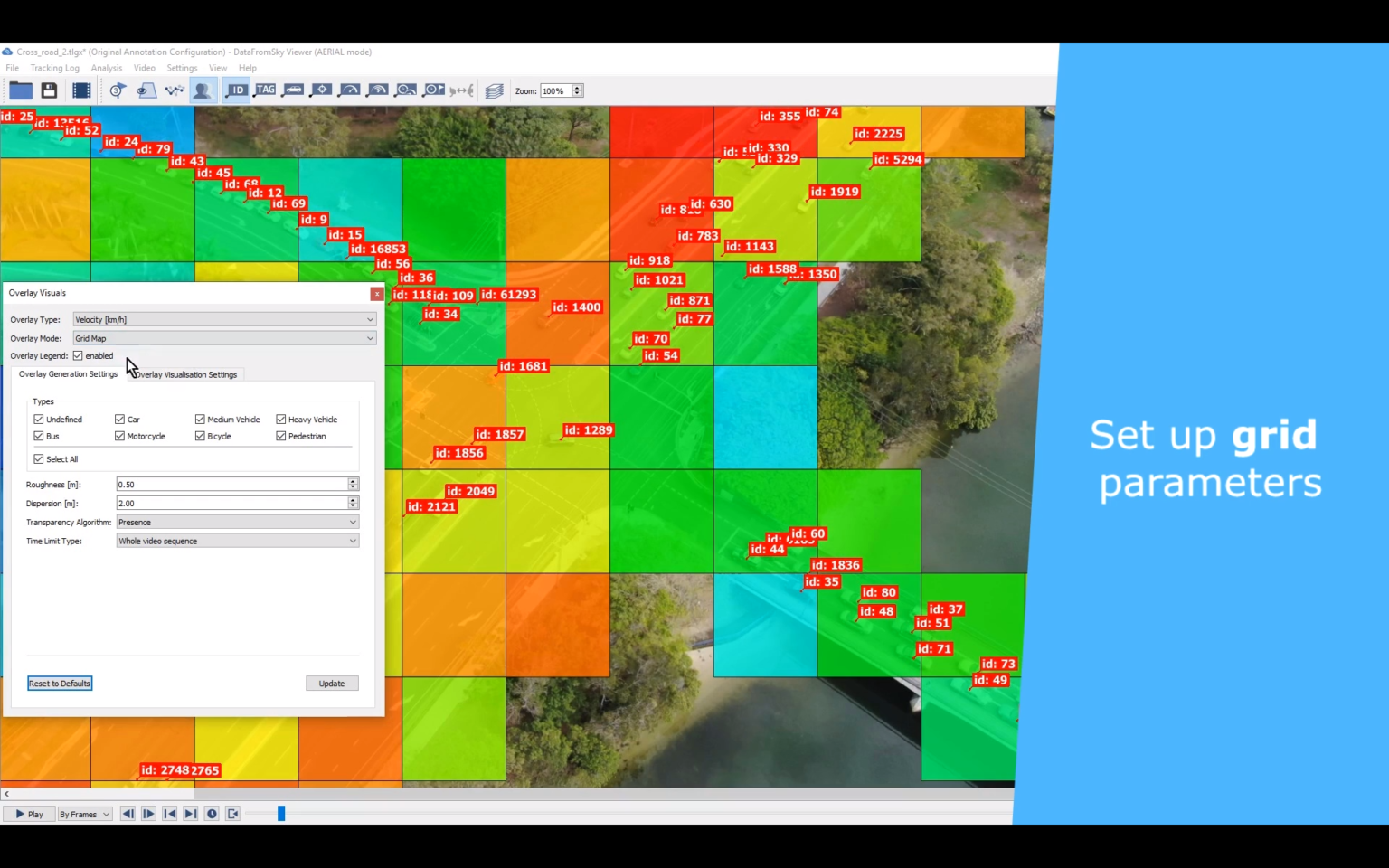Click Reset to Defaults button
1389x868 pixels.
point(60,684)
